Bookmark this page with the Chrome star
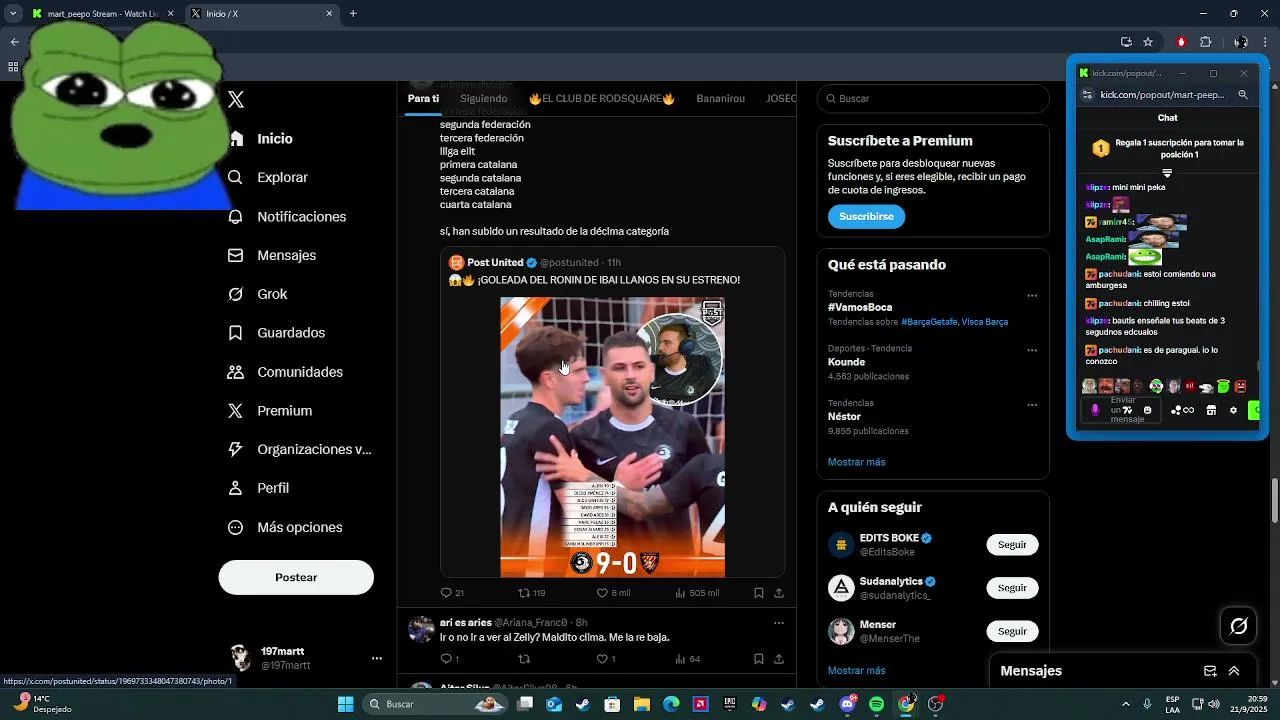The image size is (1280, 720). pos(1148,42)
